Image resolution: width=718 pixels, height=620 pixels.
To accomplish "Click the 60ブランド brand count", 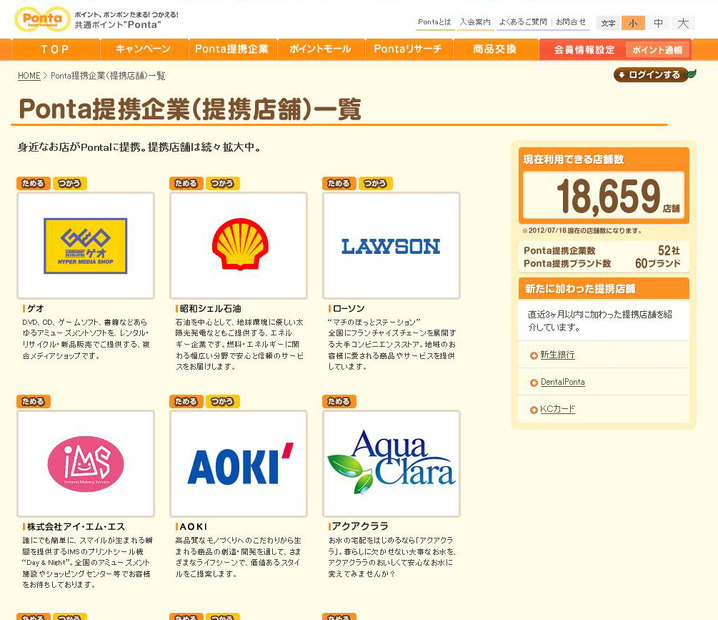I will click(658, 263).
